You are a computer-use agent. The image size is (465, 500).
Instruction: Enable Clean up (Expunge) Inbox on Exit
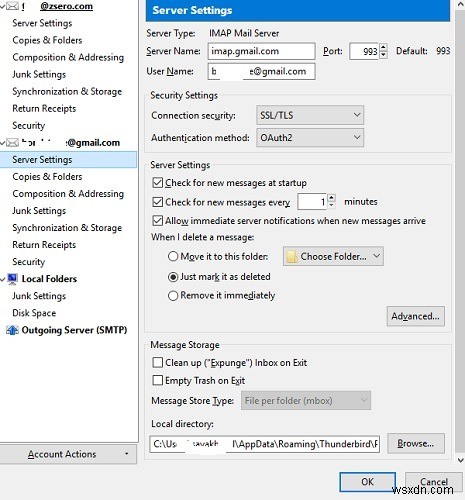pyautogui.click(x=157, y=362)
